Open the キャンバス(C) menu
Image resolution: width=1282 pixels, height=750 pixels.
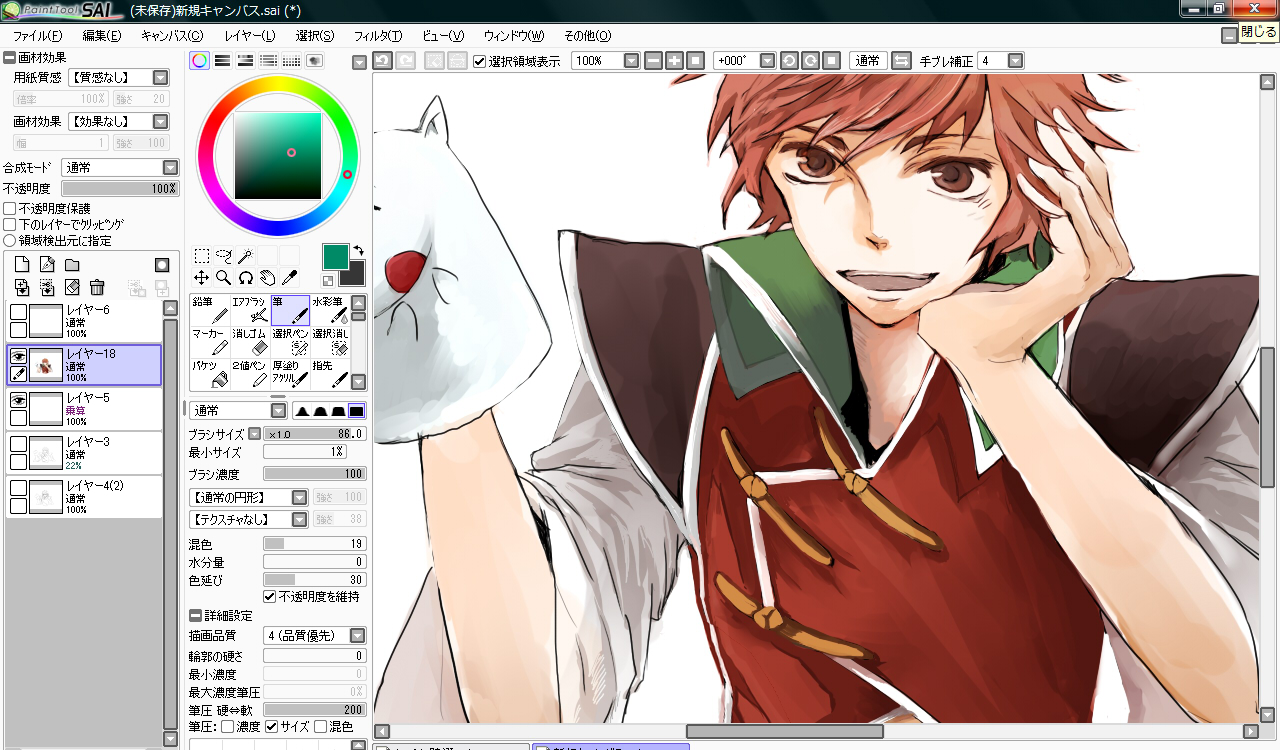171,35
